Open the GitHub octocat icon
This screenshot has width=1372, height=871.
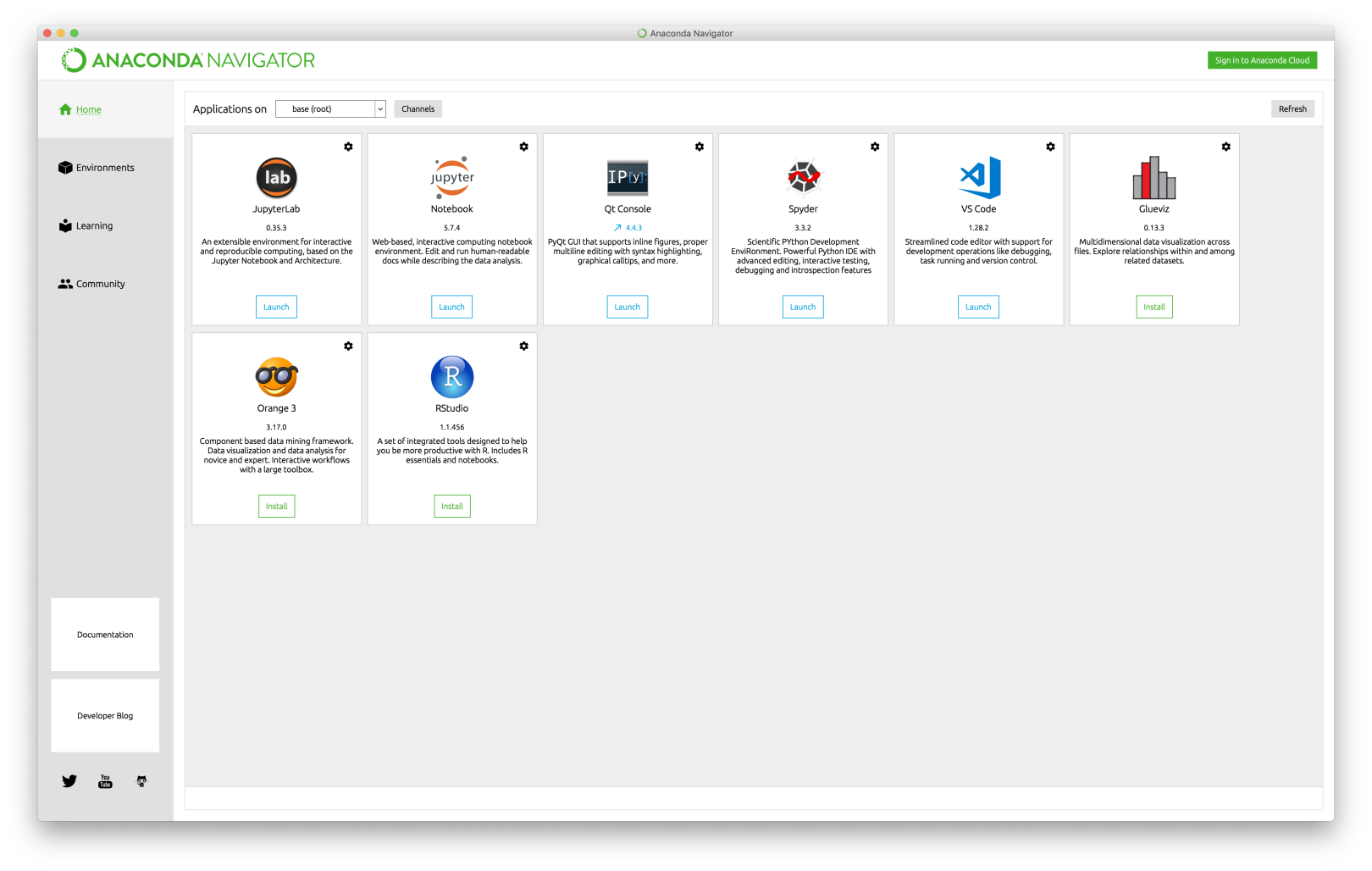(x=141, y=781)
